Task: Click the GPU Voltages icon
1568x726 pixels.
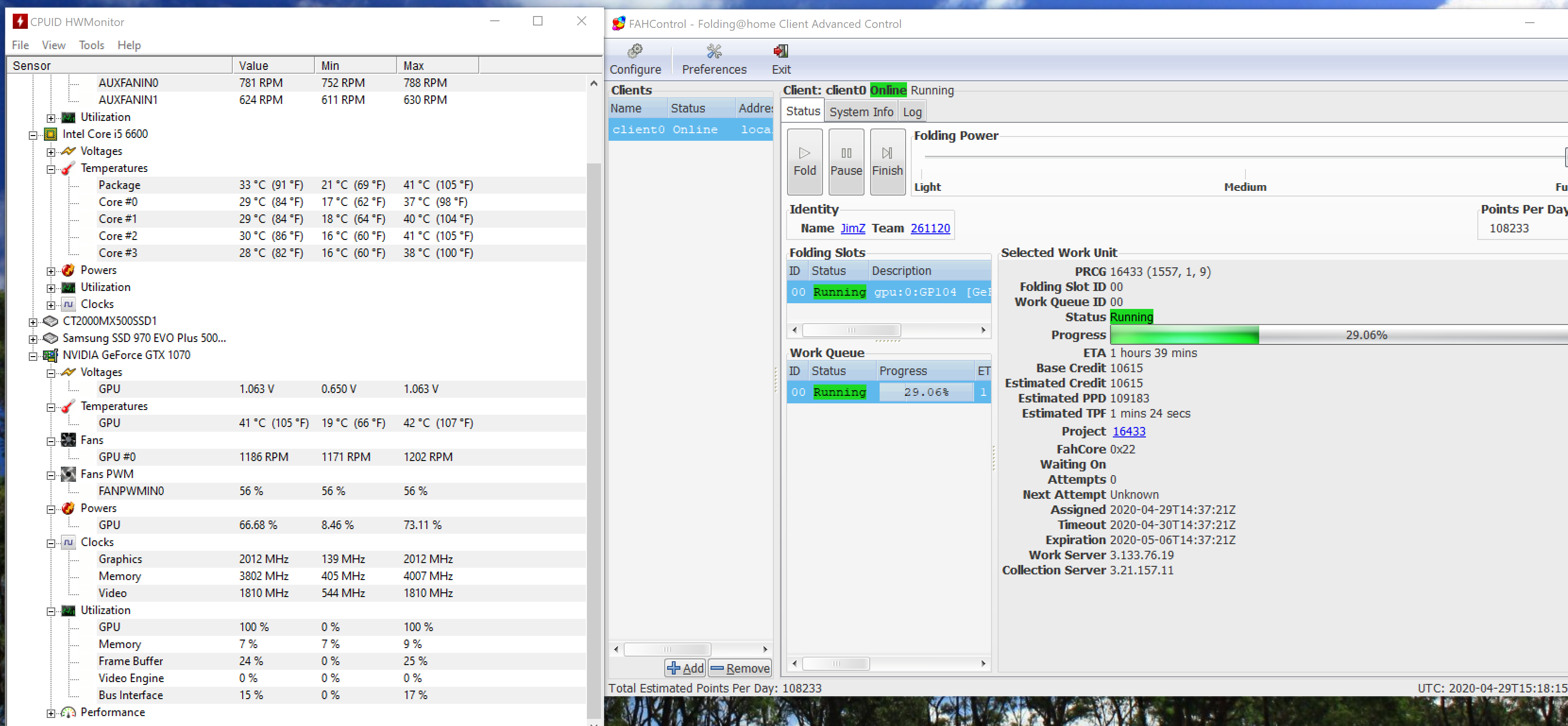Action: tap(69, 372)
